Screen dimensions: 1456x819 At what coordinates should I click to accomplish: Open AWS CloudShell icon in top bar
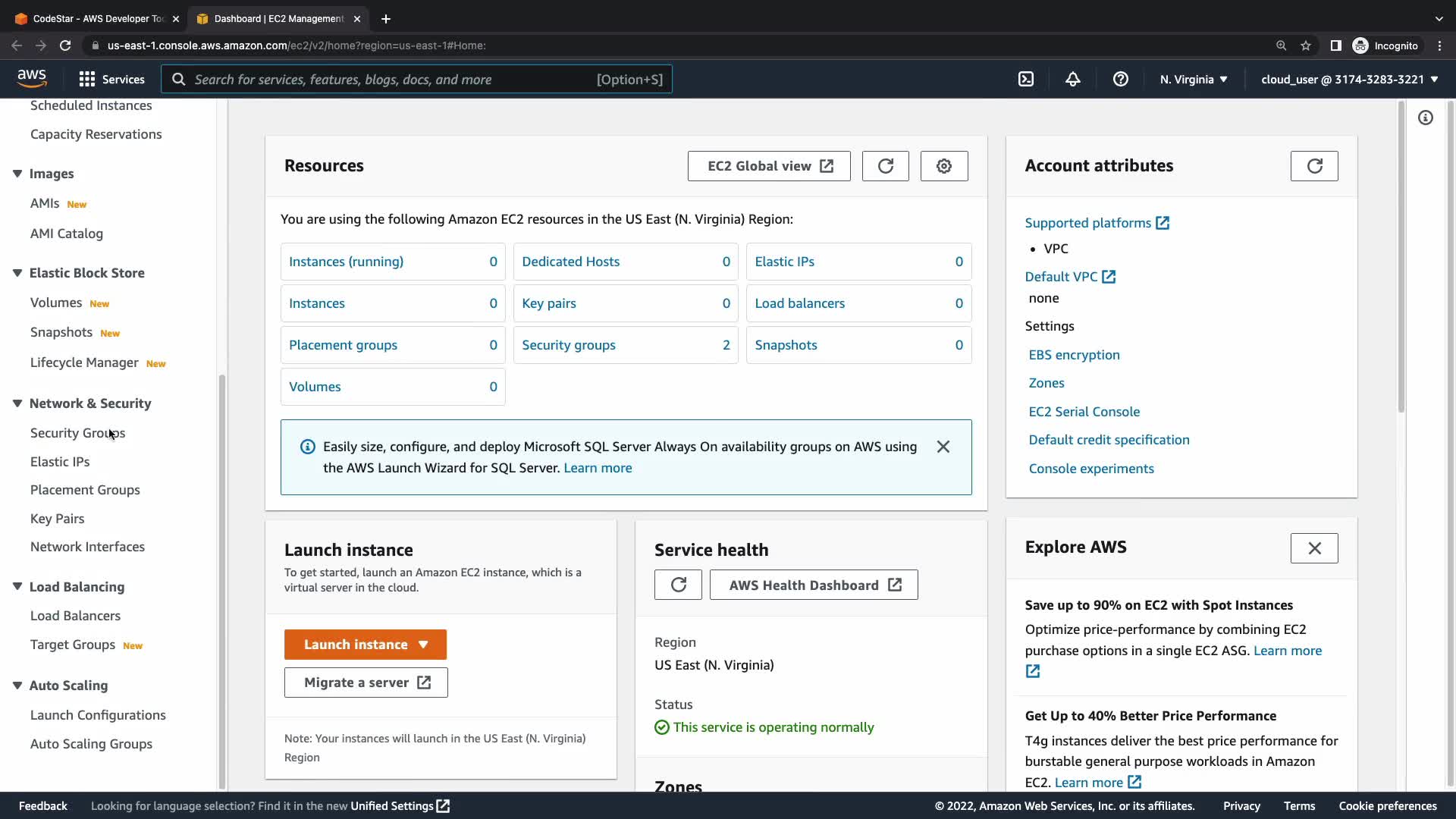tap(1025, 79)
